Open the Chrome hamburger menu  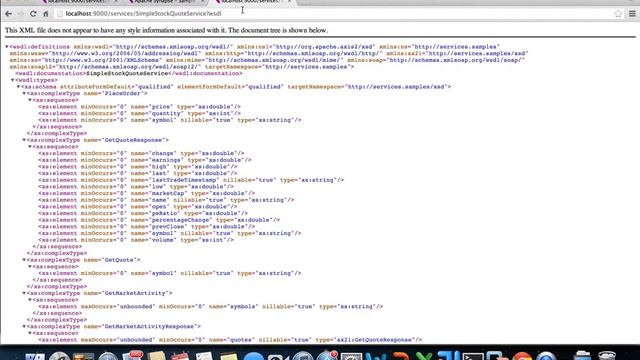[632, 13]
